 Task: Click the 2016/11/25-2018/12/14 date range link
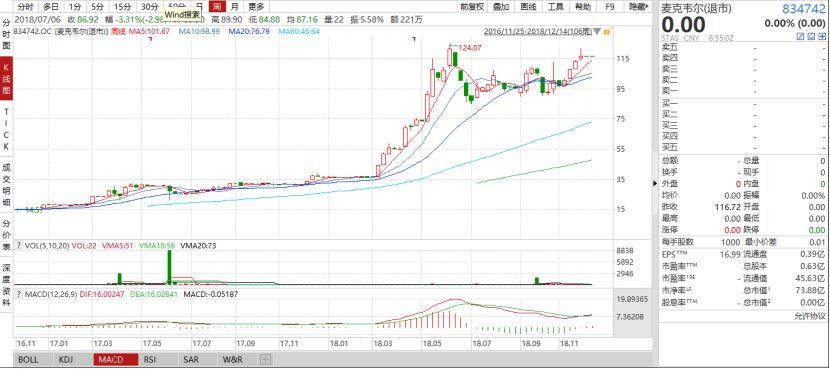[538, 32]
